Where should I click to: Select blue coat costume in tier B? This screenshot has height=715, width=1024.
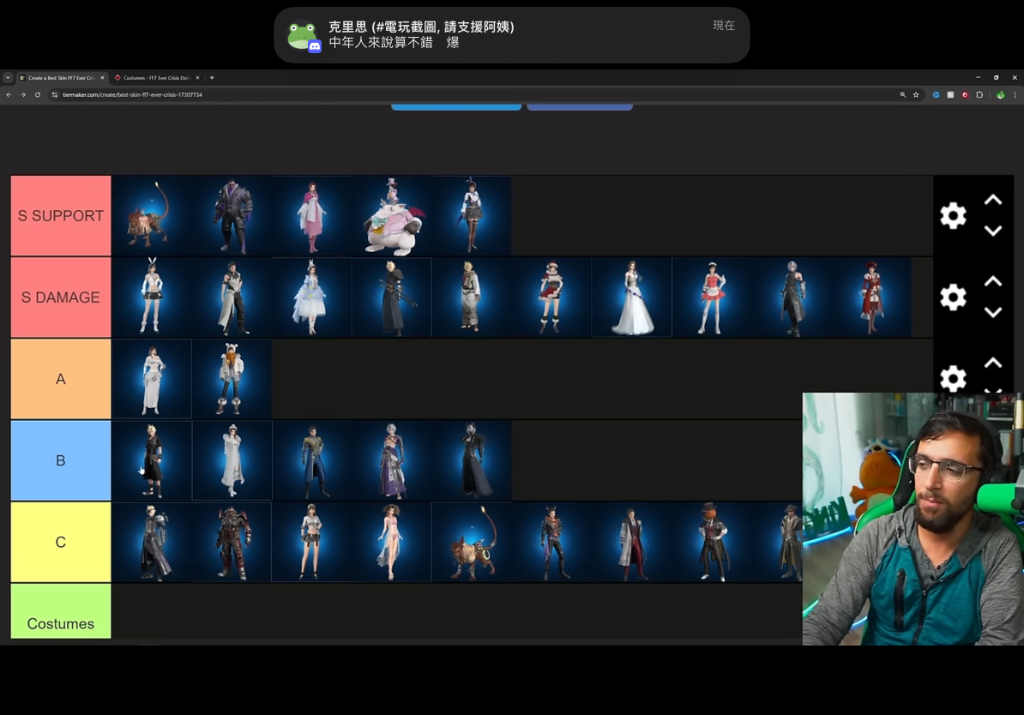click(x=312, y=460)
